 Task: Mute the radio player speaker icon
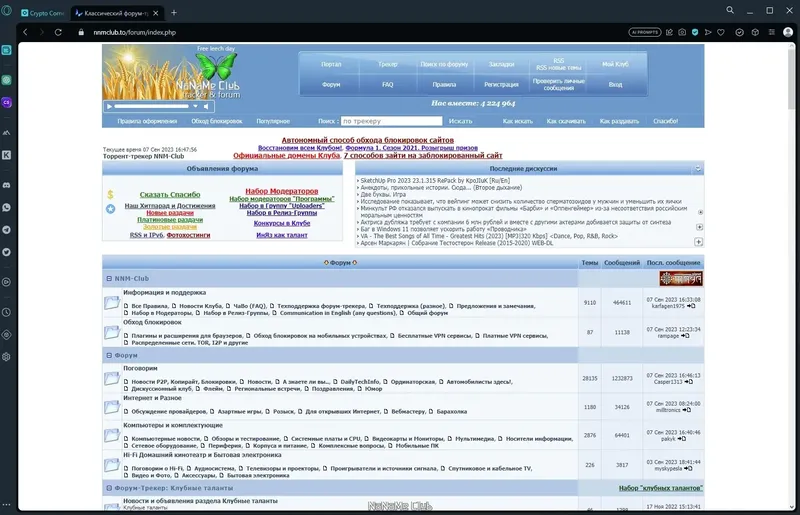tap(206, 106)
